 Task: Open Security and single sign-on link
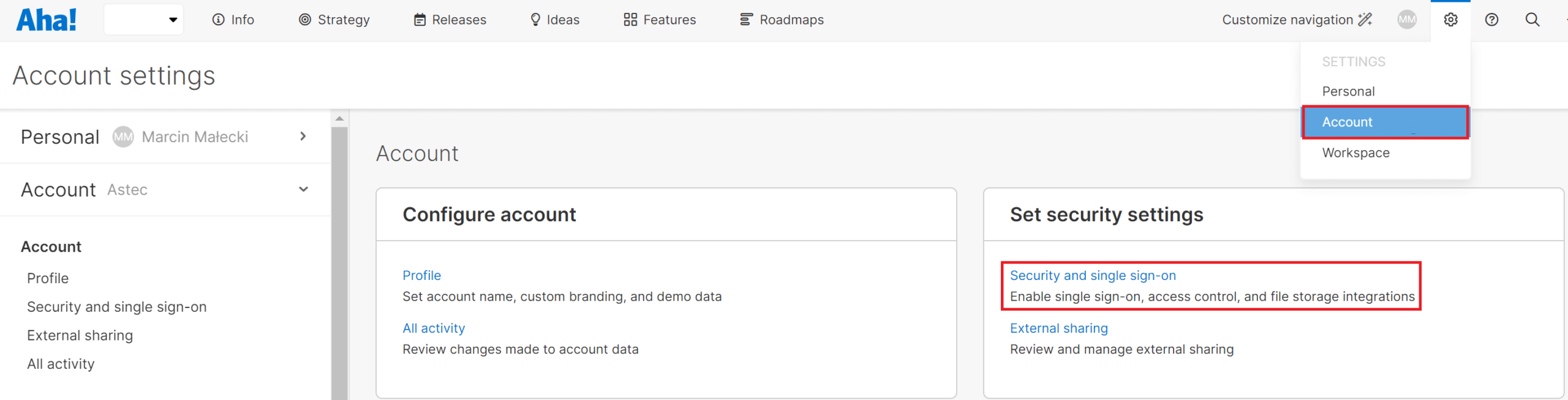click(x=1093, y=276)
